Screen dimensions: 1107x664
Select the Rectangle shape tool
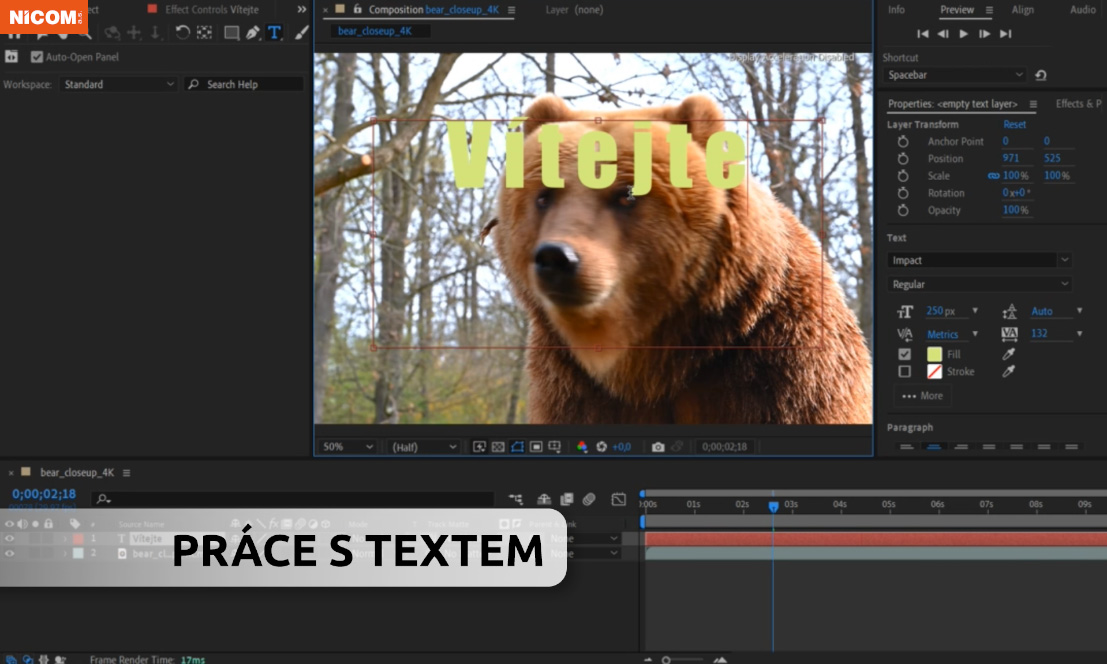point(232,32)
